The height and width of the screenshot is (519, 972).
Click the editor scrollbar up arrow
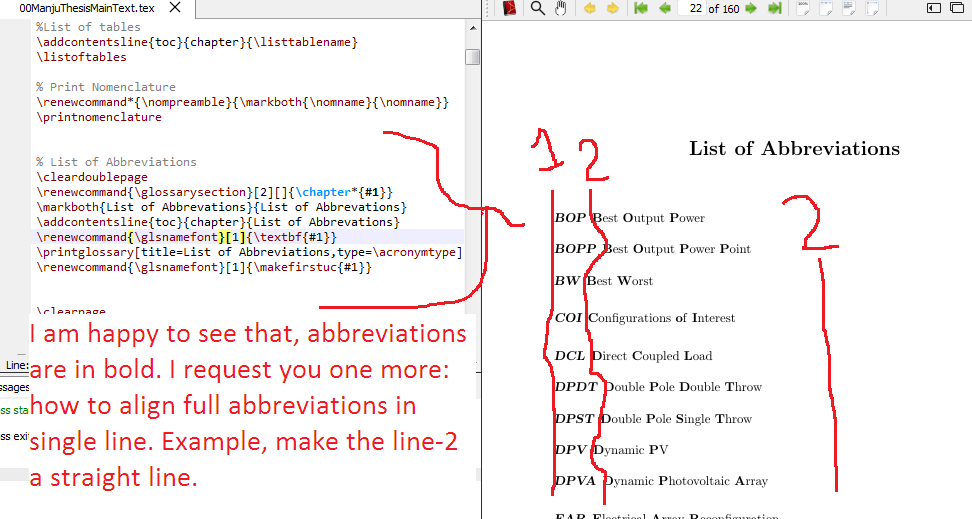click(473, 28)
